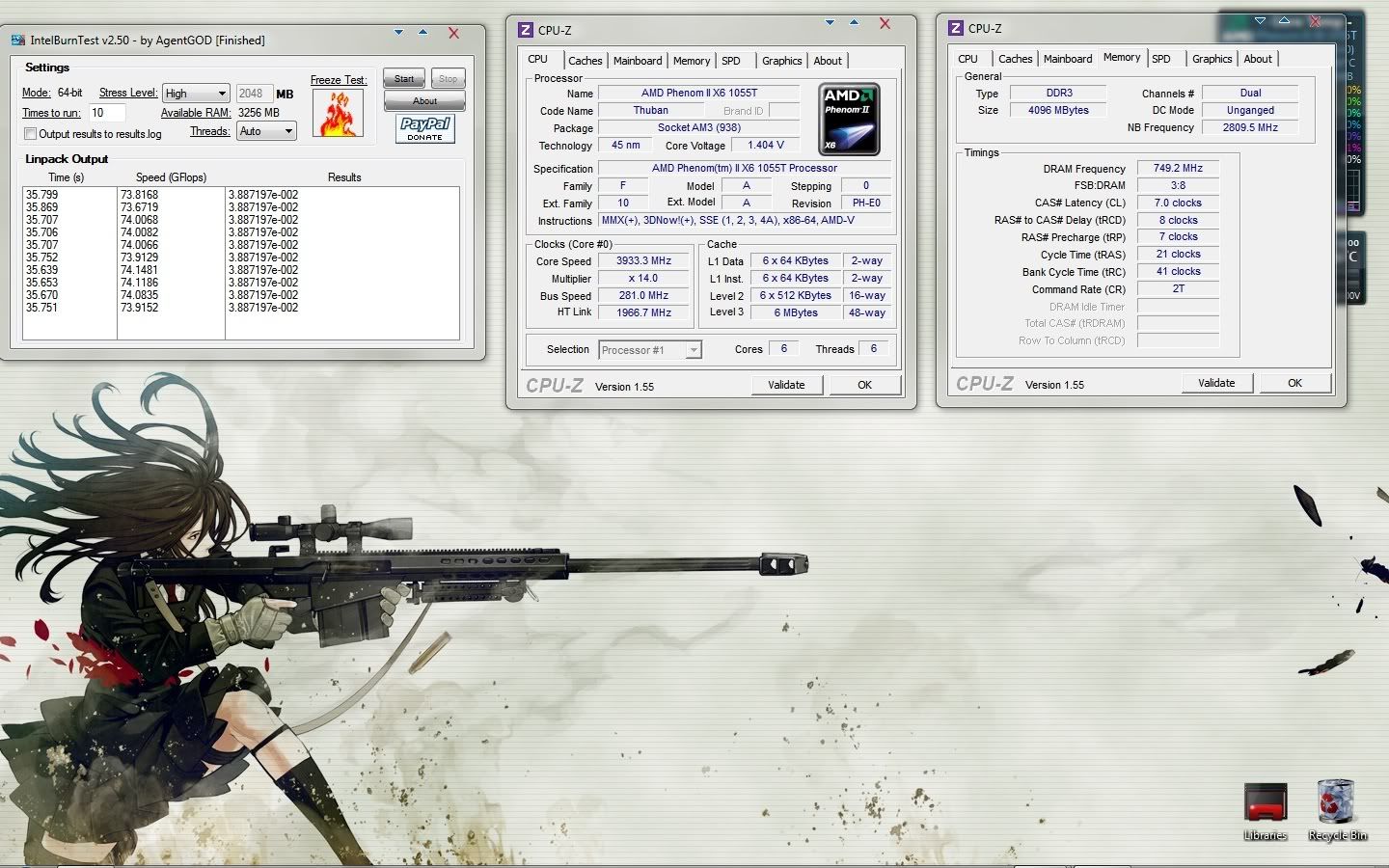Expand the Stress Level dropdown
Image resolution: width=1389 pixels, height=868 pixels.
pos(196,94)
